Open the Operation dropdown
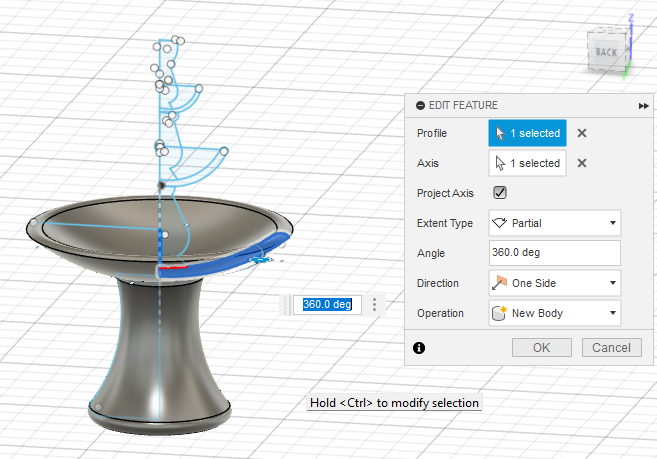 point(555,313)
